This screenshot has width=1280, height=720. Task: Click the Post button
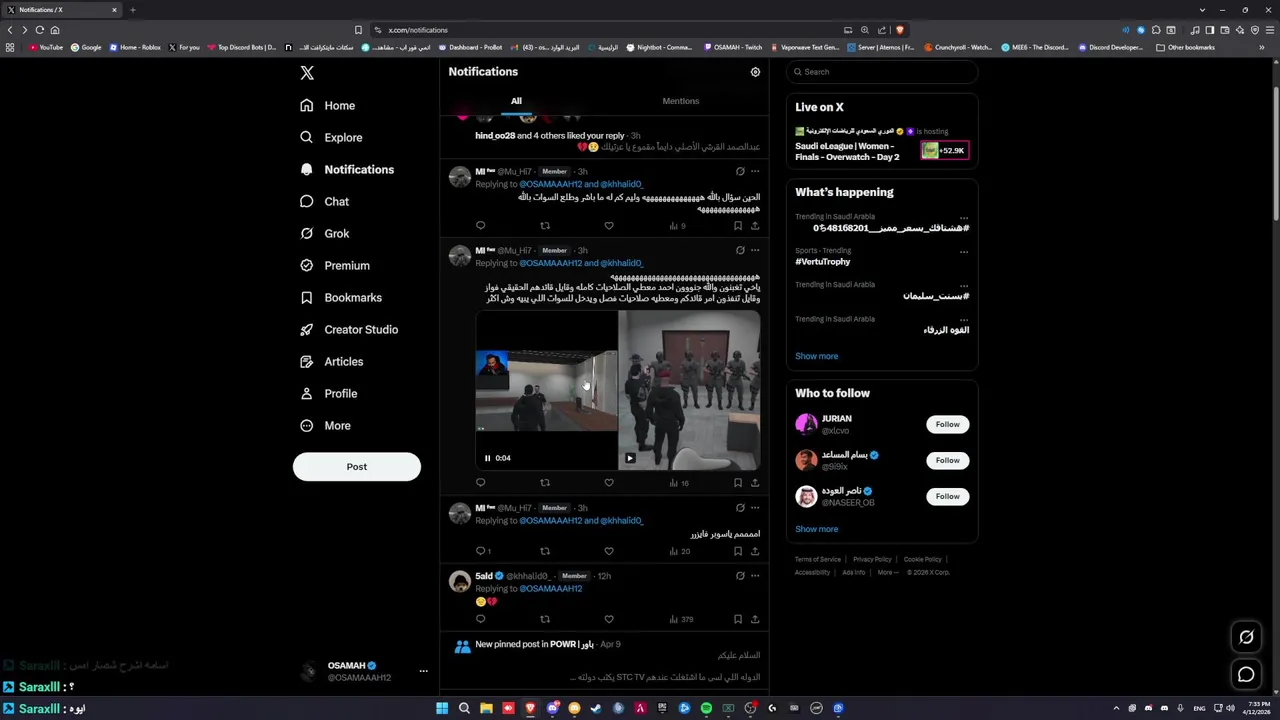(357, 467)
